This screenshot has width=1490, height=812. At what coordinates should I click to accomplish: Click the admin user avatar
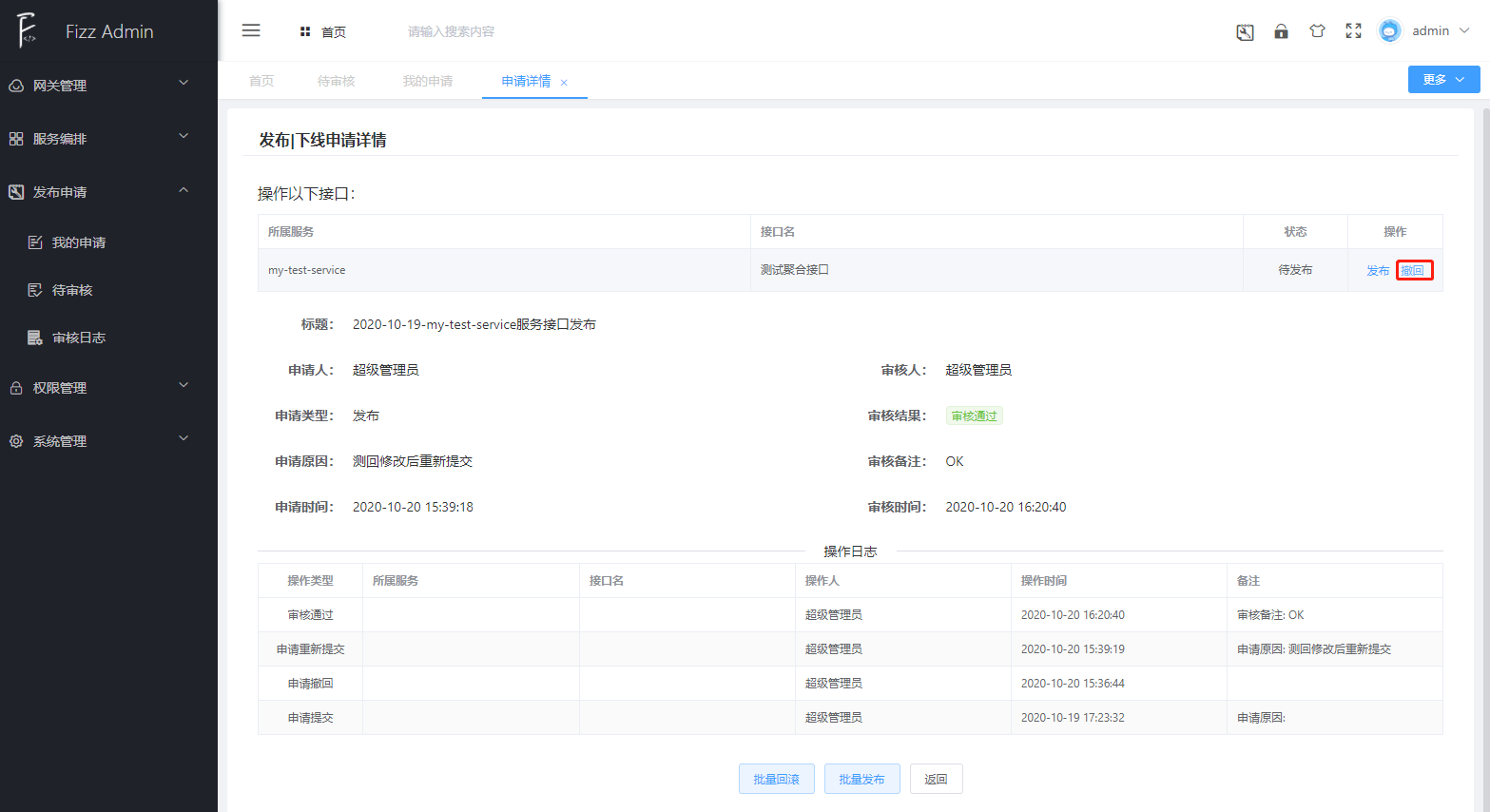(1388, 29)
